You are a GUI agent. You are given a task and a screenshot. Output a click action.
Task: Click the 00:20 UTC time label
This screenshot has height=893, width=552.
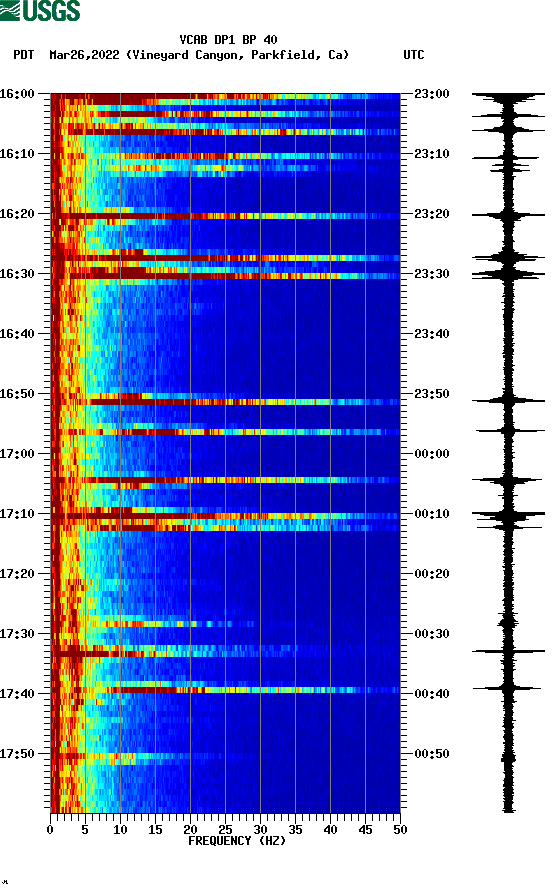pyautogui.click(x=432, y=574)
